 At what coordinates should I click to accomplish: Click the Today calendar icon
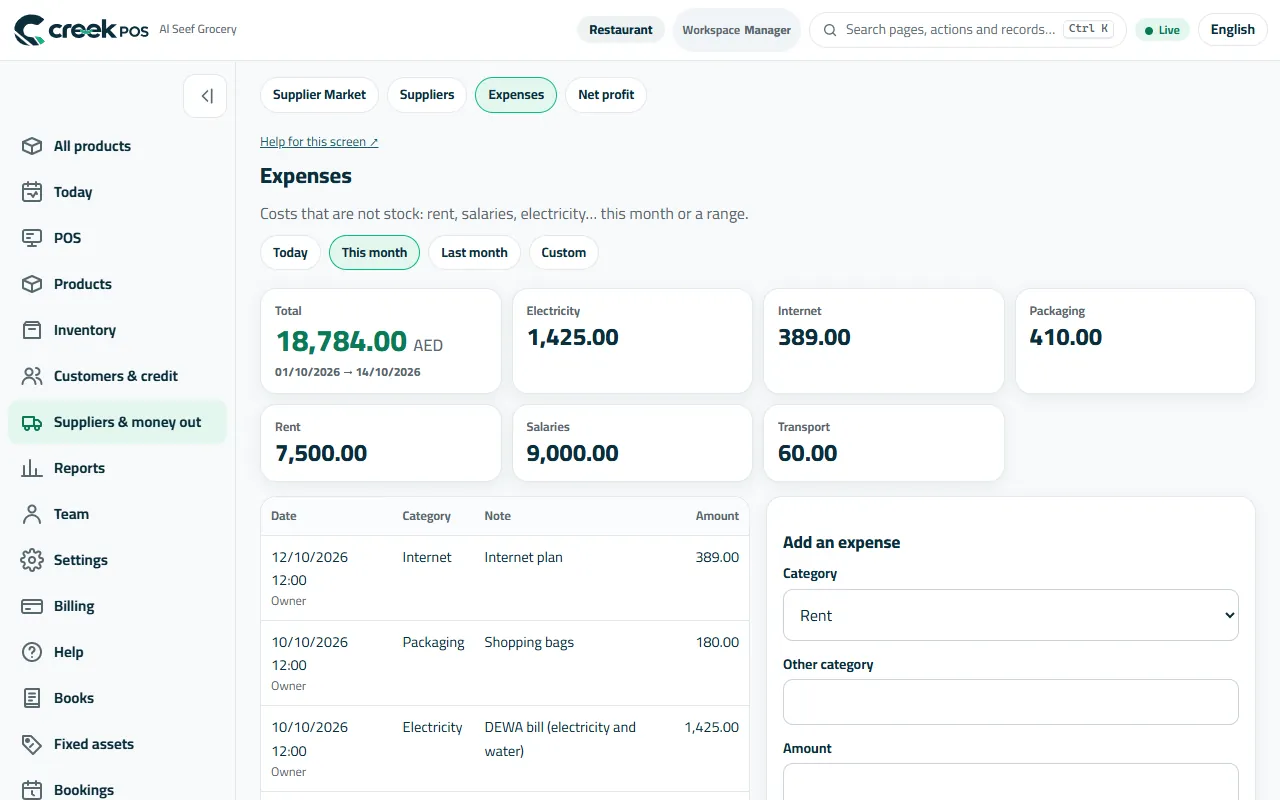point(32,192)
